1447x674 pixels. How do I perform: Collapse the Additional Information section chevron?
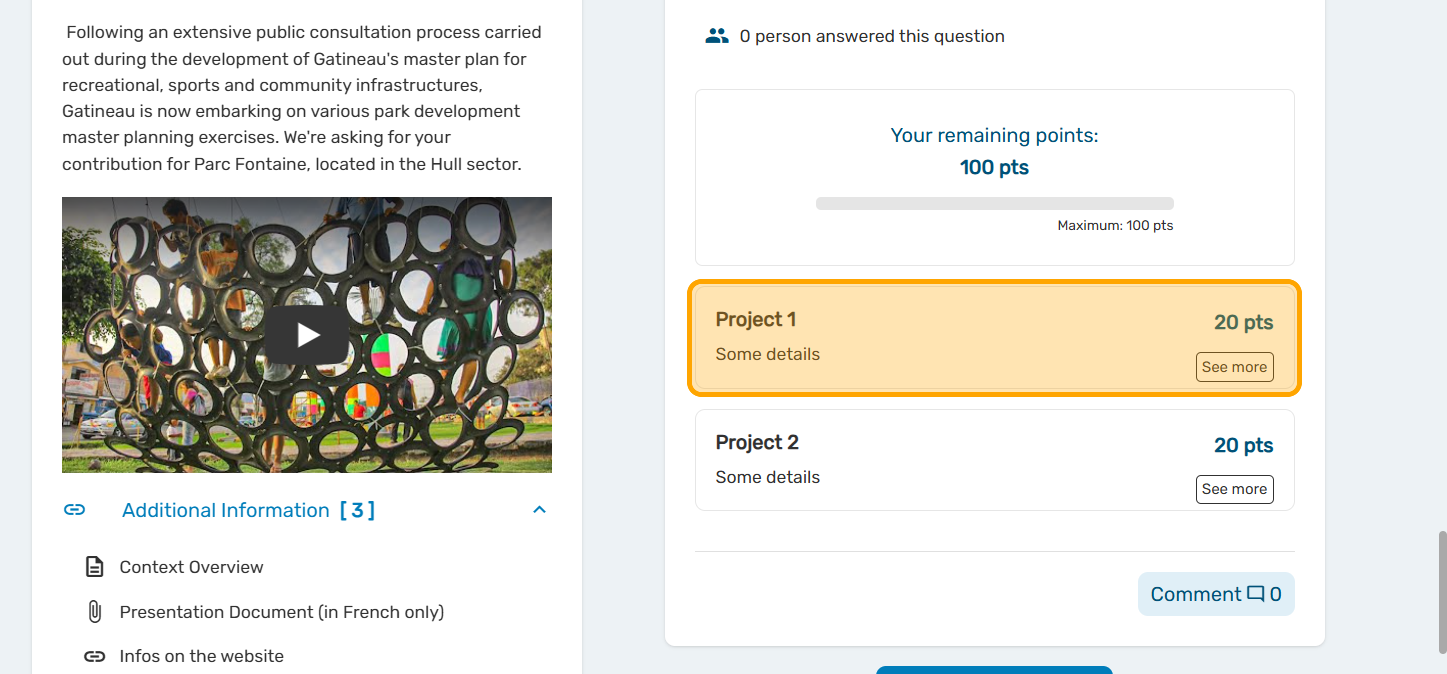click(539, 510)
